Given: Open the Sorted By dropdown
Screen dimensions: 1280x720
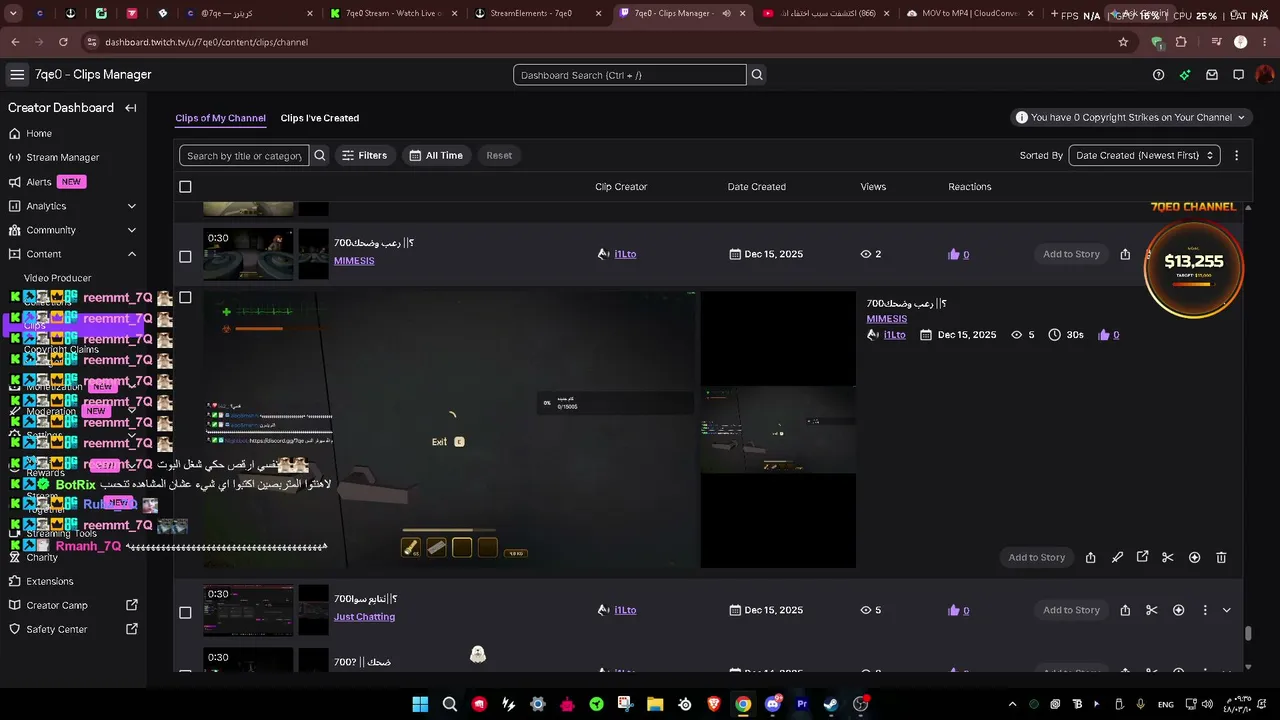Looking at the screenshot, I should click(1145, 155).
